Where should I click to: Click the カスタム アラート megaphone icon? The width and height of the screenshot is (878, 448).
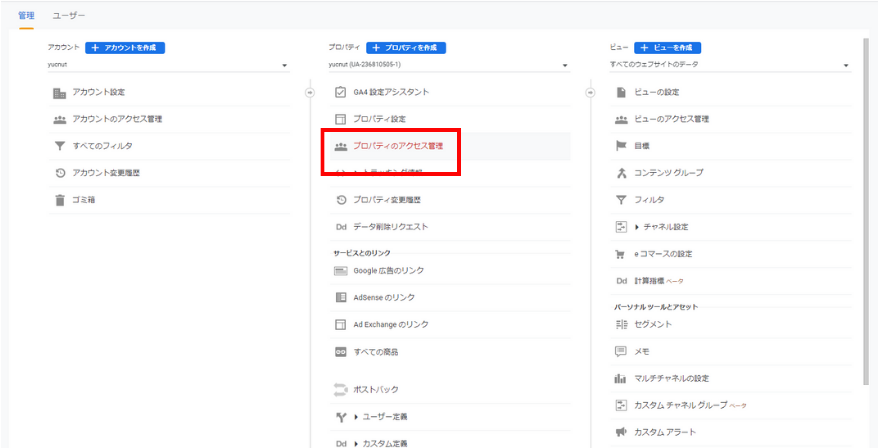[x=620, y=432]
